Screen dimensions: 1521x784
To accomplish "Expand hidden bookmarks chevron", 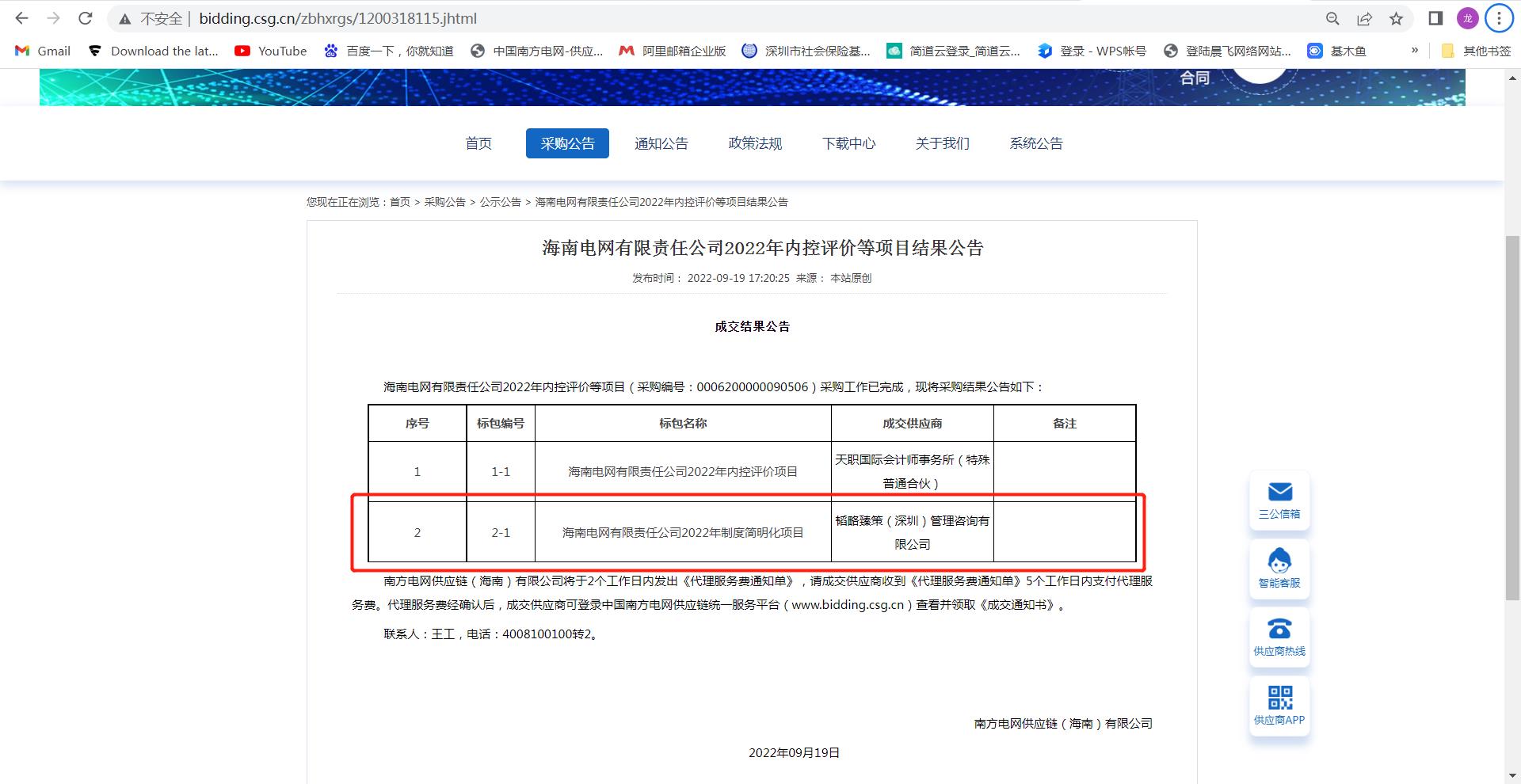I will pyautogui.click(x=1415, y=51).
